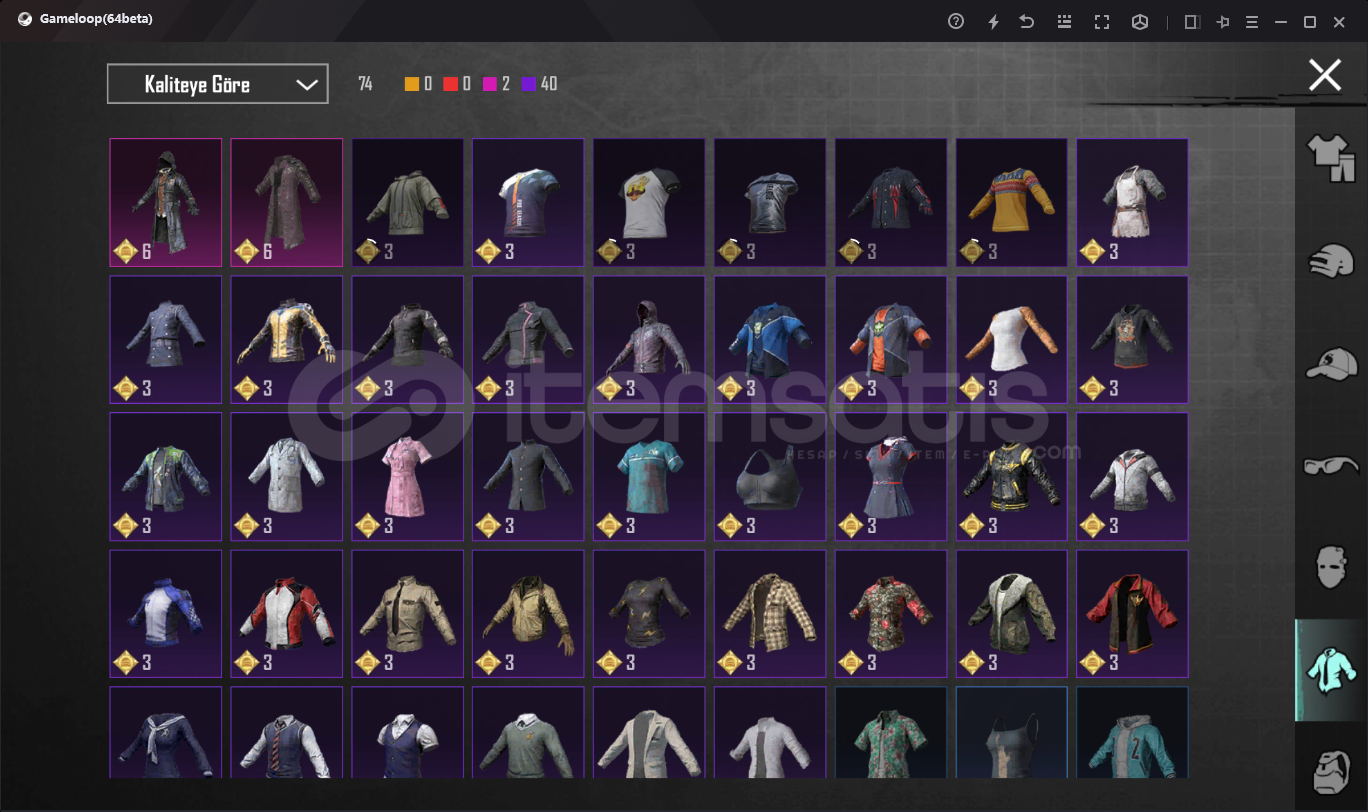
Task: Select the highlighted jacket category in the sidebar
Action: 1331,670
